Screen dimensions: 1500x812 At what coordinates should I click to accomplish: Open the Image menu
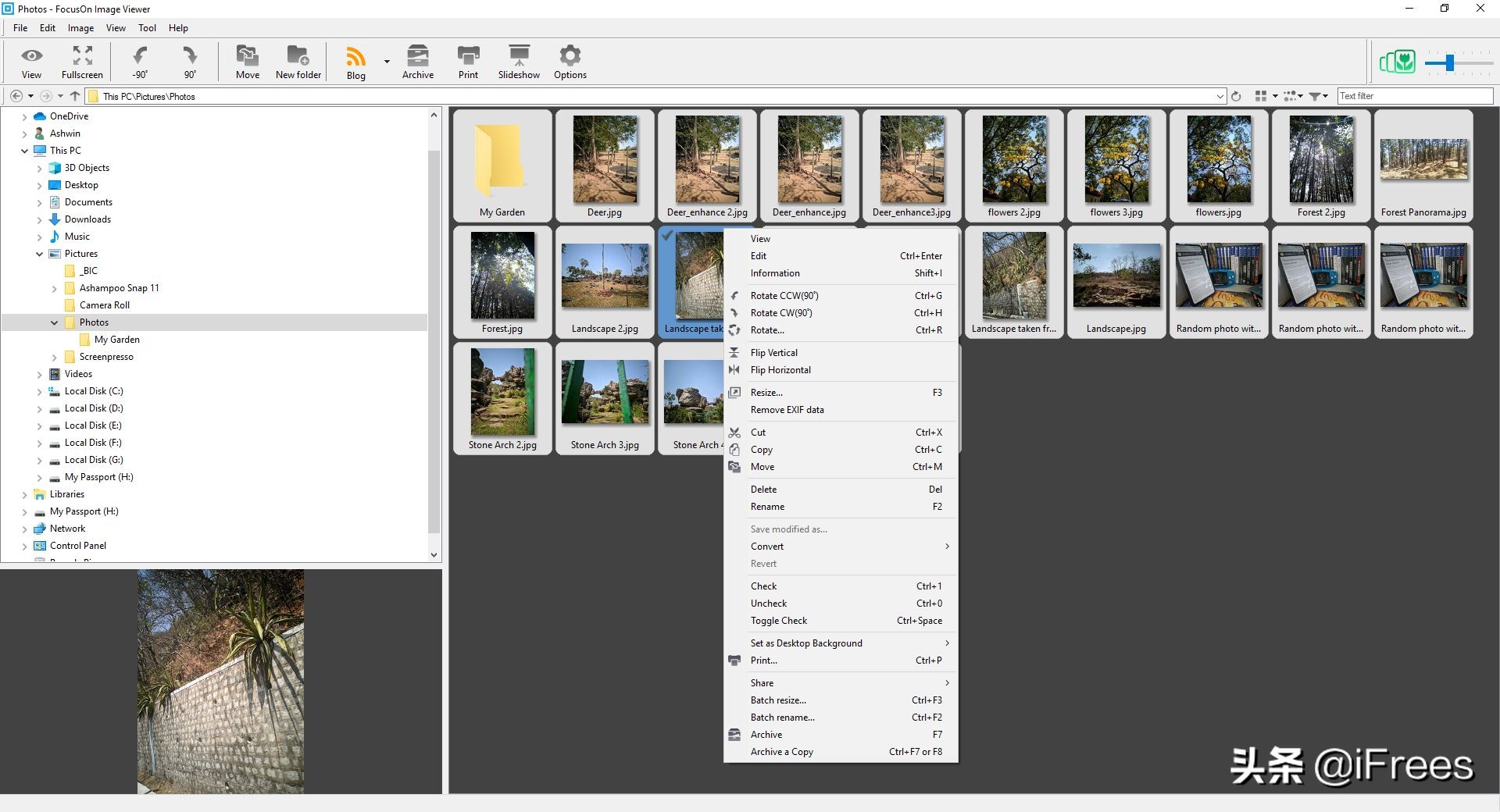(80, 28)
